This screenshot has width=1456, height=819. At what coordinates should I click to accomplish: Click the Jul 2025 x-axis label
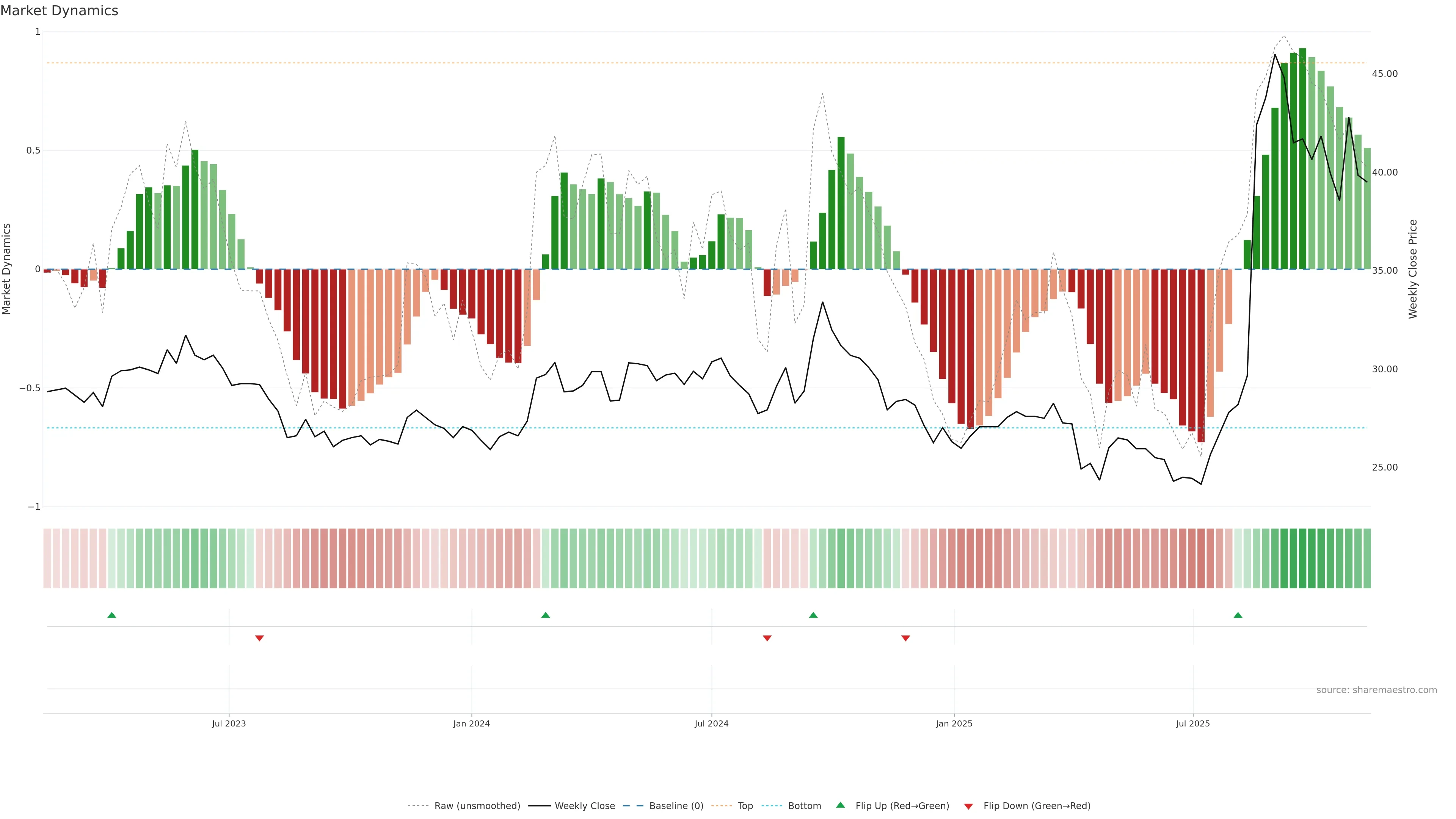click(1192, 723)
